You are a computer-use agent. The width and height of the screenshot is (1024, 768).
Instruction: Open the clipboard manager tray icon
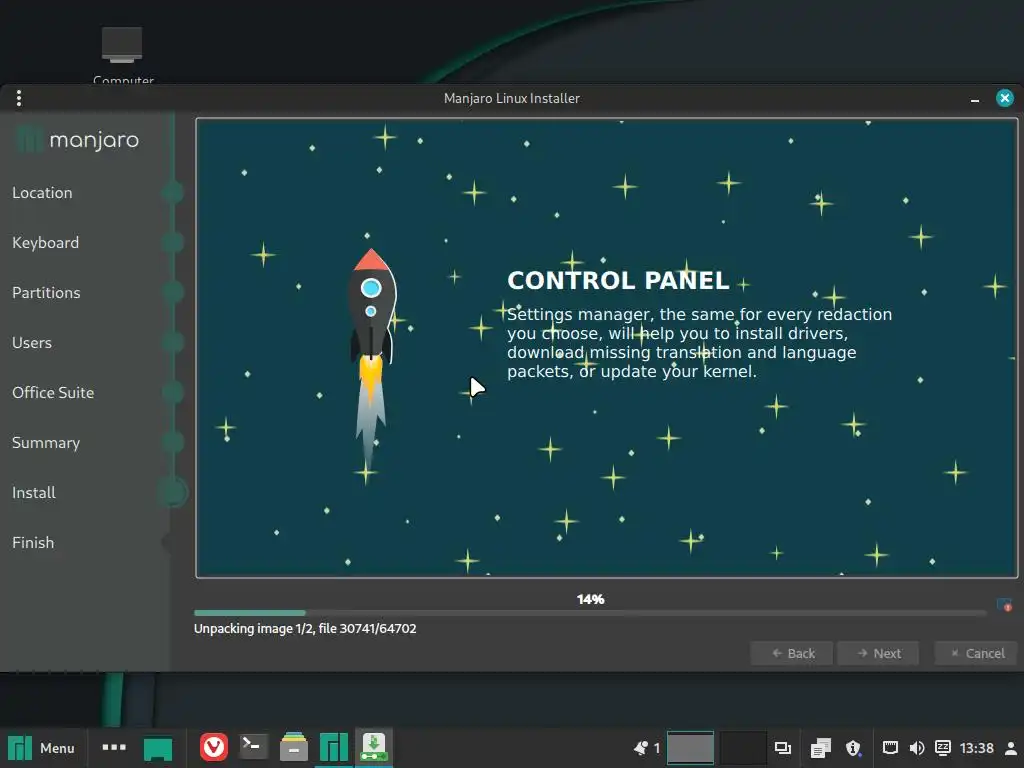(x=820, y=748)
